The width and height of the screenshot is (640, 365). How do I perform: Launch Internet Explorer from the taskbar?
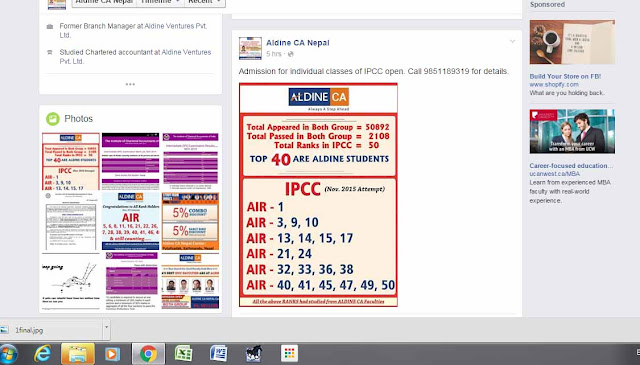click(x=42, y=354)
